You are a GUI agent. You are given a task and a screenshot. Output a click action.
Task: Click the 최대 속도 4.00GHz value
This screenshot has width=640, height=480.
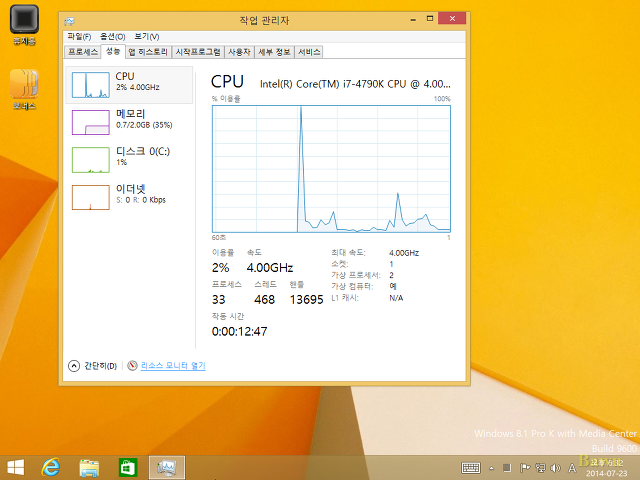pyautogui.click(x=404, y=253)
